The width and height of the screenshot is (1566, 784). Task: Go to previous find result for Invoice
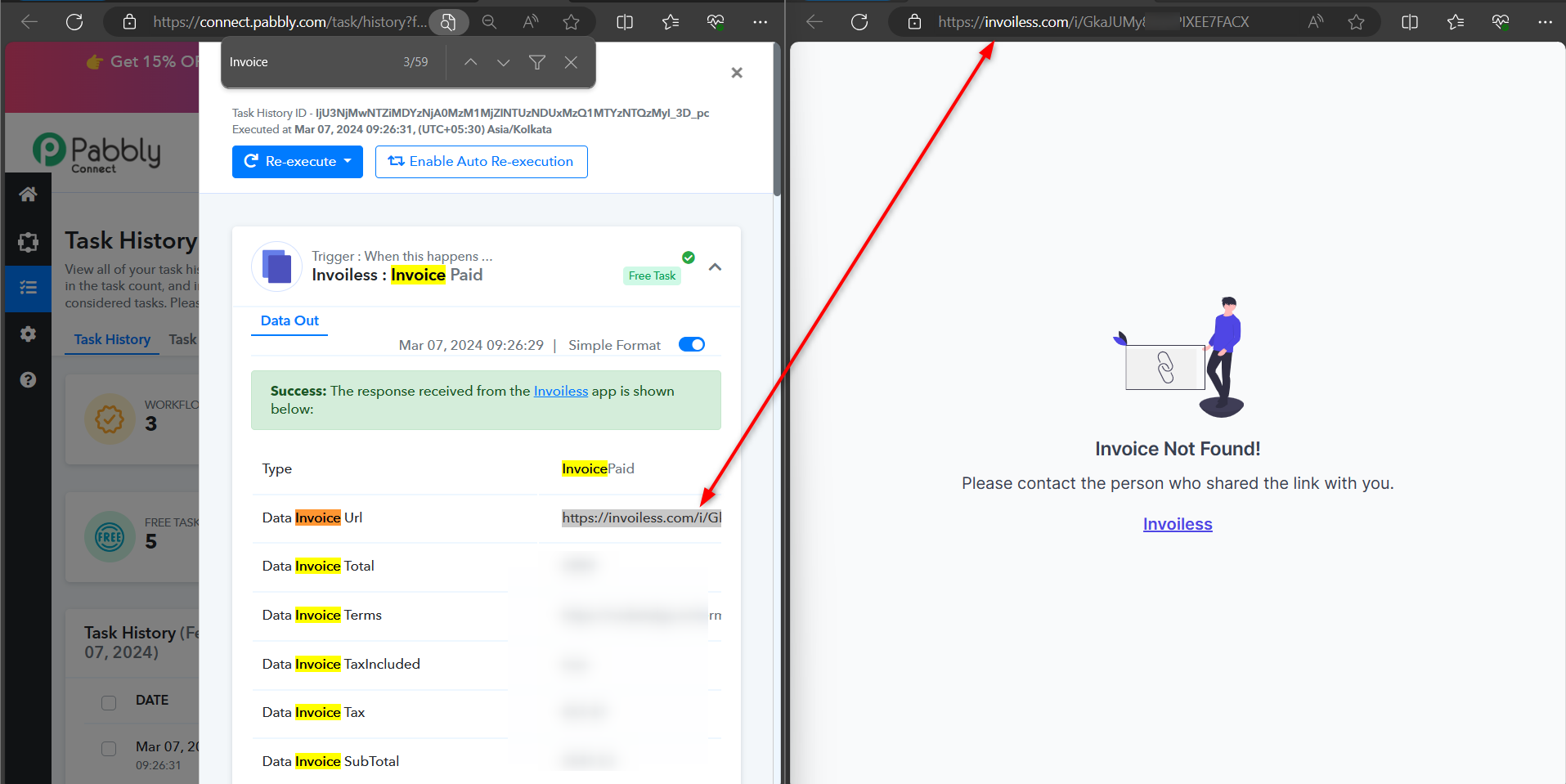tap(471, 62)
